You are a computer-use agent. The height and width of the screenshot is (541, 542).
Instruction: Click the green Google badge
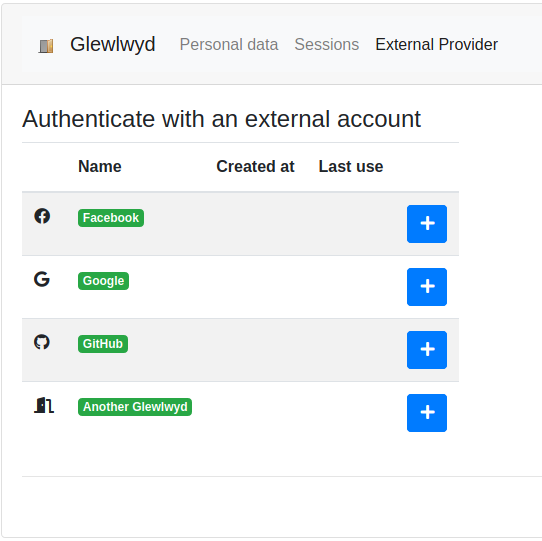pos(103,281)
